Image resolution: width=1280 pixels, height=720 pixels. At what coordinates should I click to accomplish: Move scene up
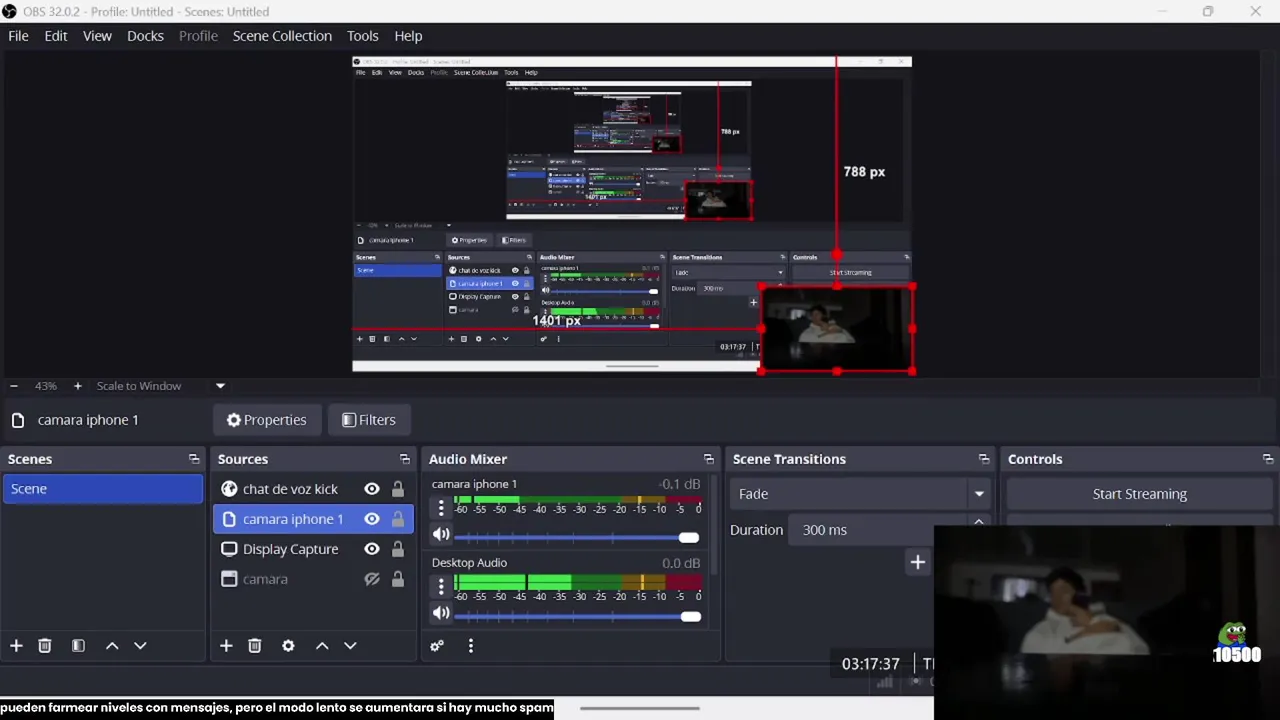click(x=112, y=646)
